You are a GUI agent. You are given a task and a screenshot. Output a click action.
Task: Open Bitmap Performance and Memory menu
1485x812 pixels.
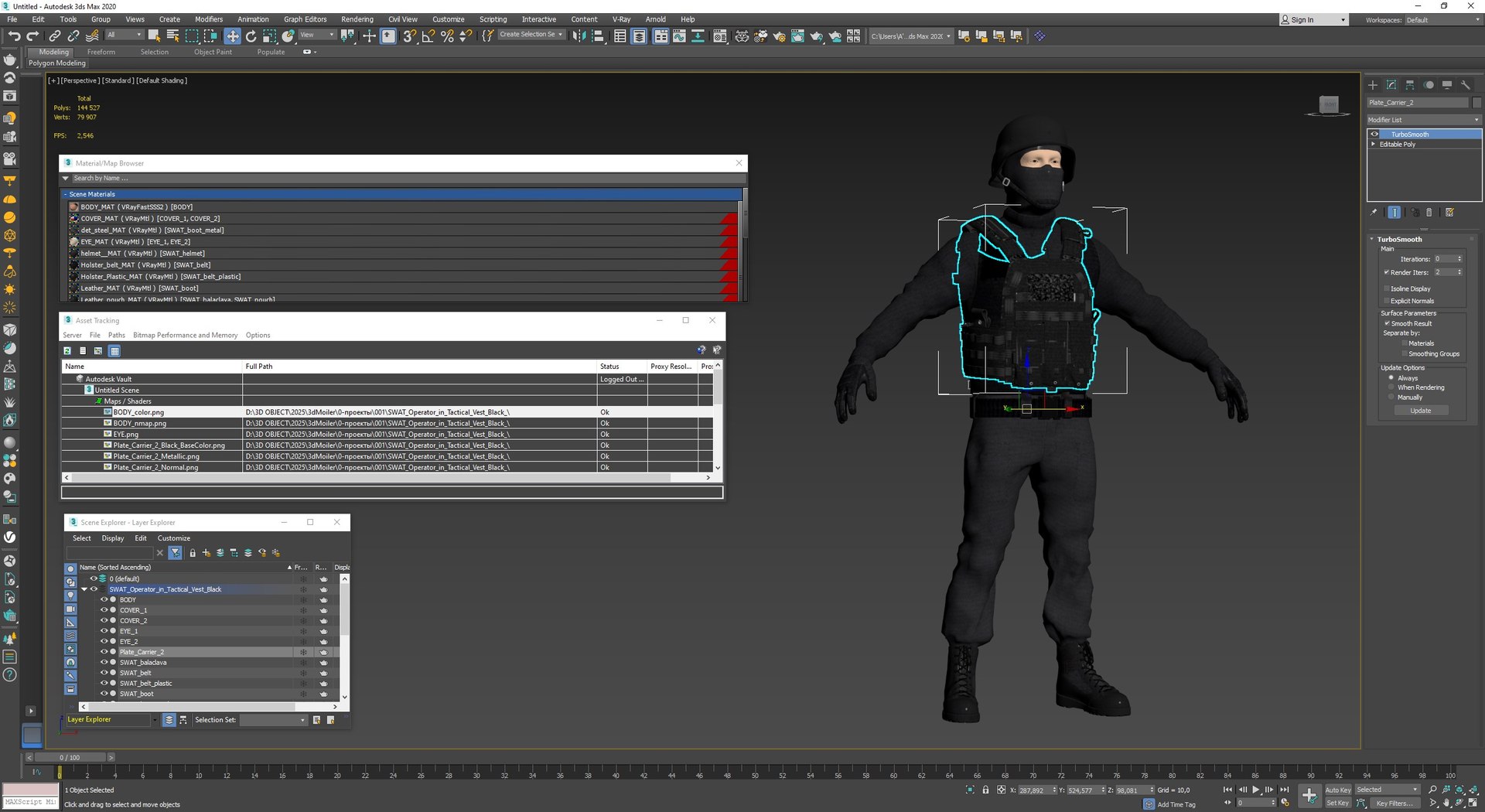tap(185, 335)
